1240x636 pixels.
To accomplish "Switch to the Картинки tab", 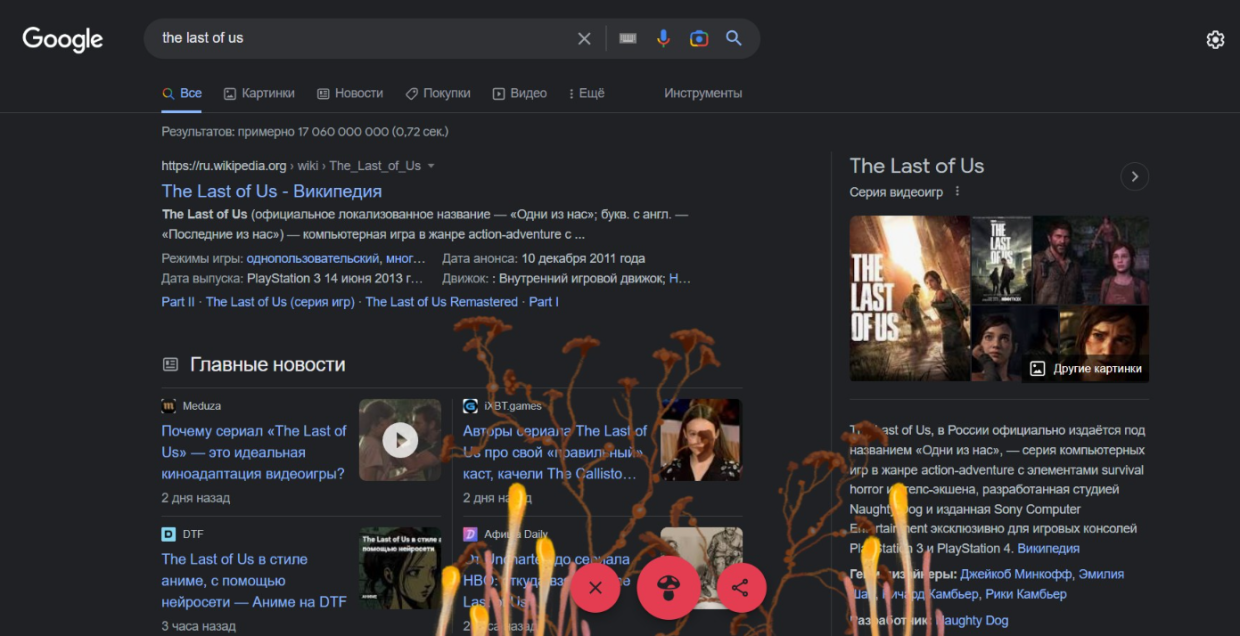I will 259,93.
